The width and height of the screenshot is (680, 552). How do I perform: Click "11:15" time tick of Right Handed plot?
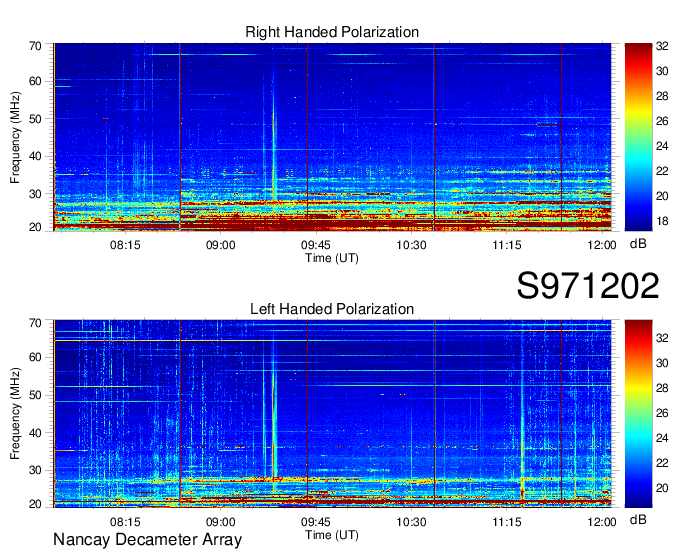tap(507, 245)
